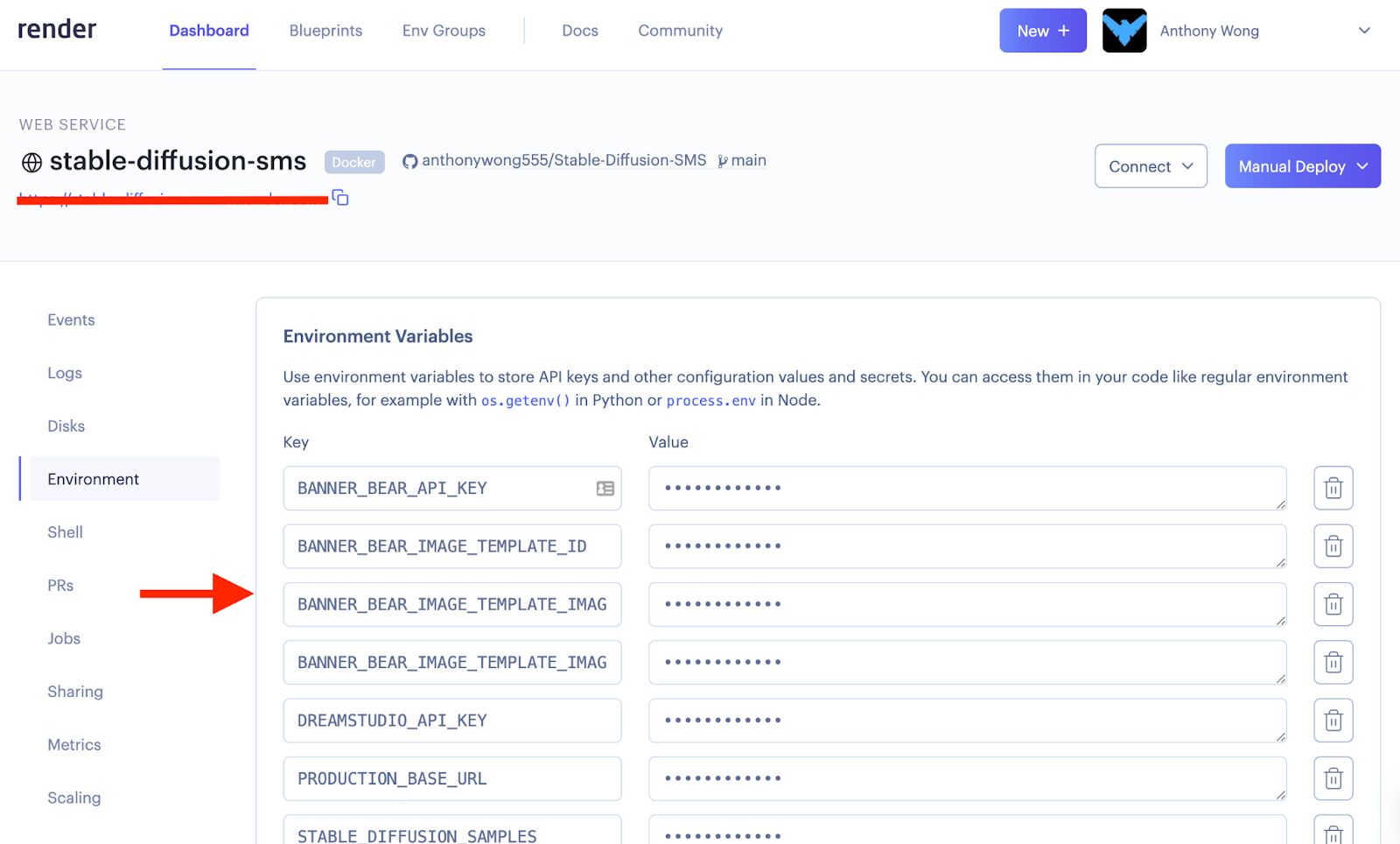The image size is (1400, 844).
Task: Click the Value column header
Action: [668, 442]
